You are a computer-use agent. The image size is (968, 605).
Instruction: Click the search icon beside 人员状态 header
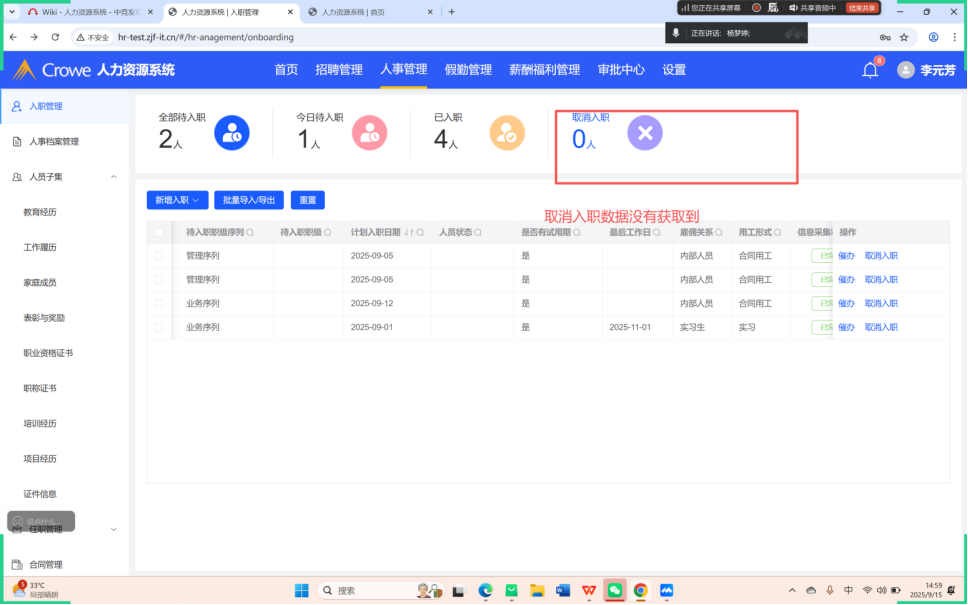tap(478, 232)
